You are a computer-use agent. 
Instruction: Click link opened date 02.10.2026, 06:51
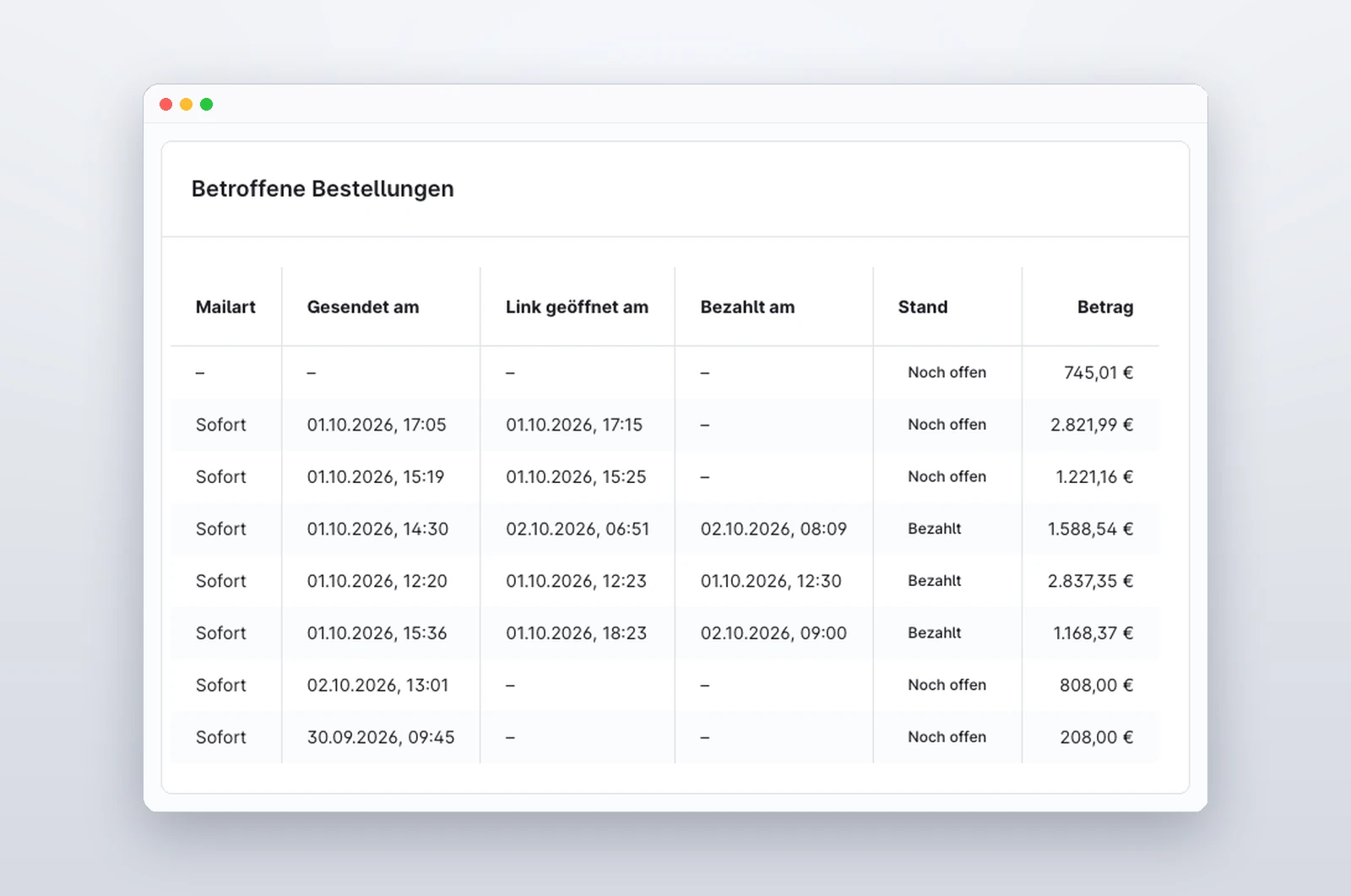coord(578,529)
